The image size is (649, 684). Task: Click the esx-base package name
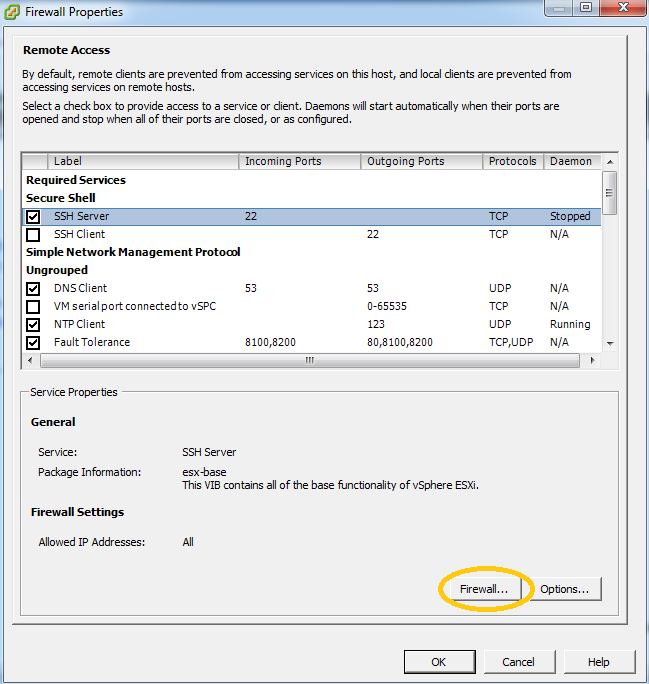[x=204, y=472]
